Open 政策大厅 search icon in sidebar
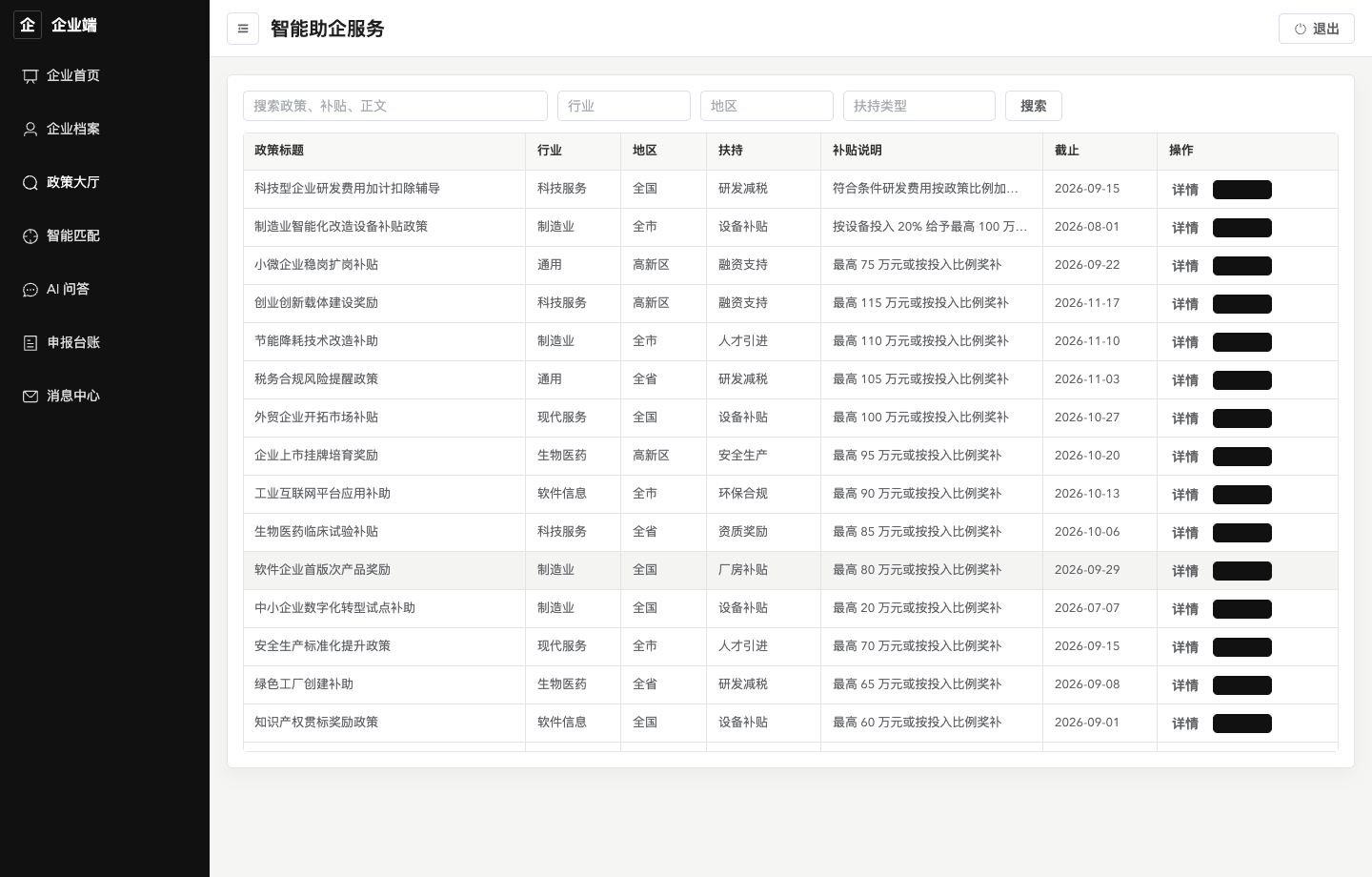Screen dimensions: 1372x877 click(30, 183)
